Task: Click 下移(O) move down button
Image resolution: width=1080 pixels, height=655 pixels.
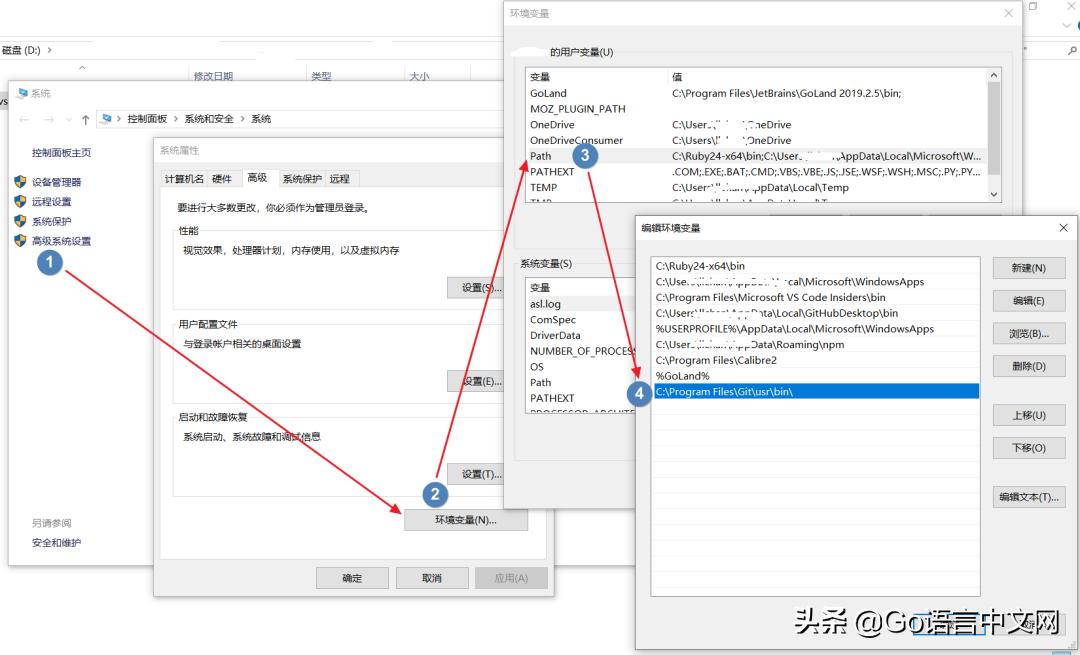Action: (x=1029, y=448)
